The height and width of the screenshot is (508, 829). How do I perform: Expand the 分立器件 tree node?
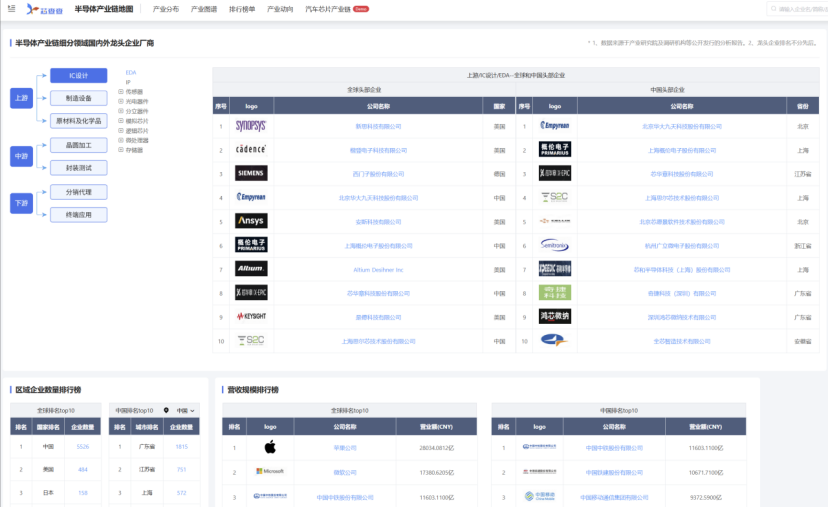(x=121, y=111)
